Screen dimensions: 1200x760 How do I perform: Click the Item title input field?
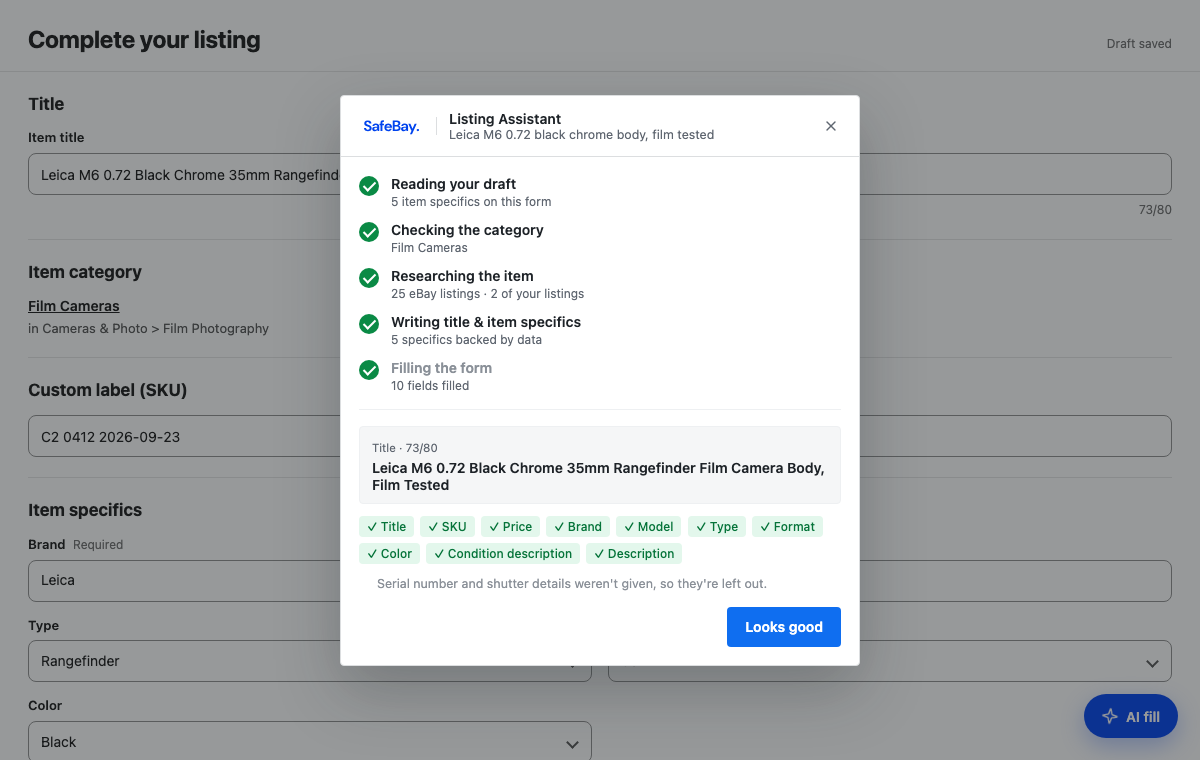pos(600,174)
